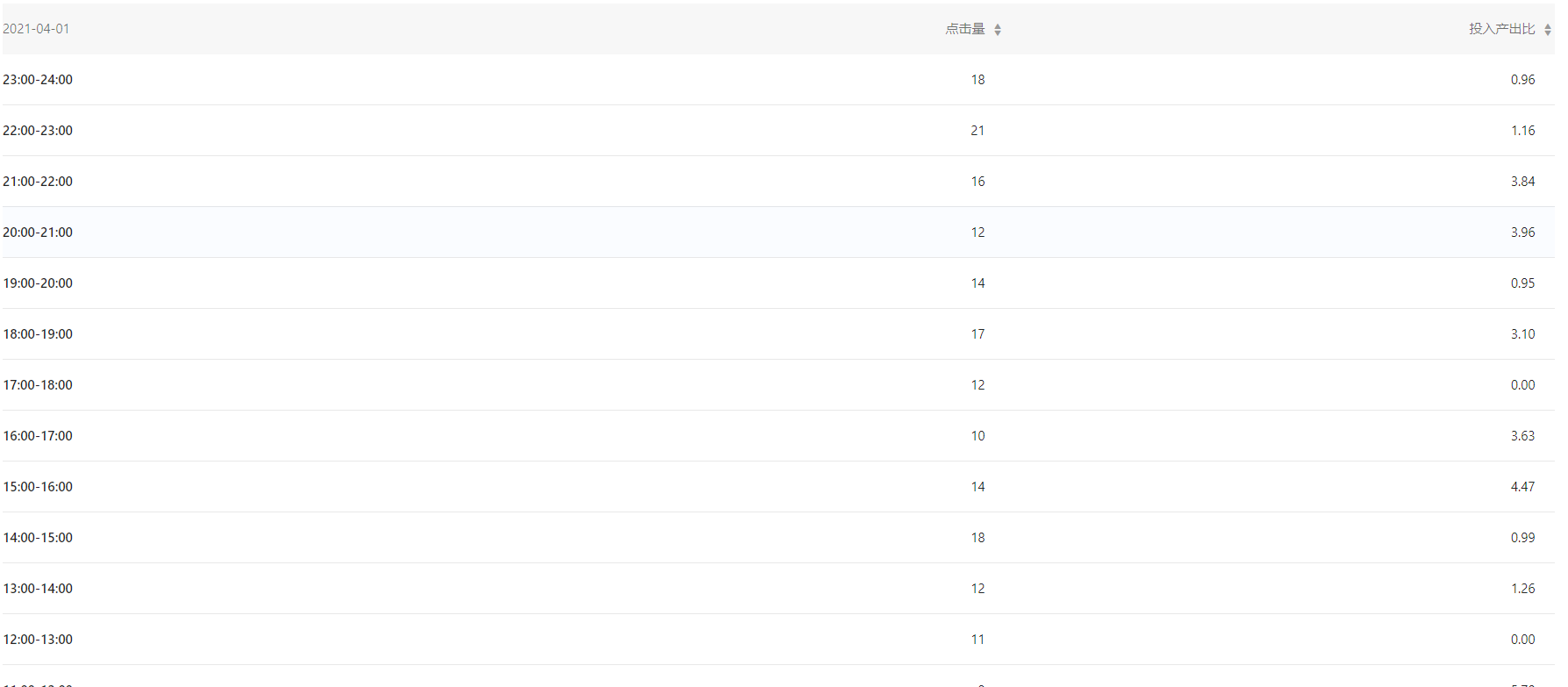Select the 21:00-22:00 time row
Screen dimensions: 1568x687
(x=778, y=182)
